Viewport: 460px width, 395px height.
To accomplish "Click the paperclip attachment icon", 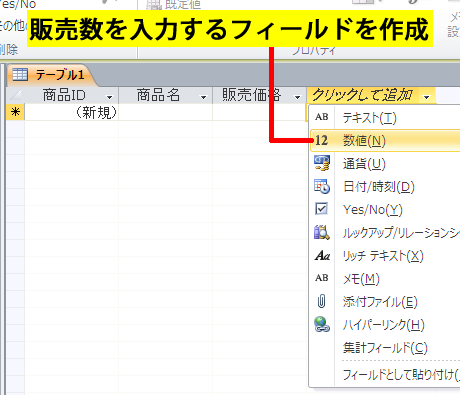I will tap(321, 301).
